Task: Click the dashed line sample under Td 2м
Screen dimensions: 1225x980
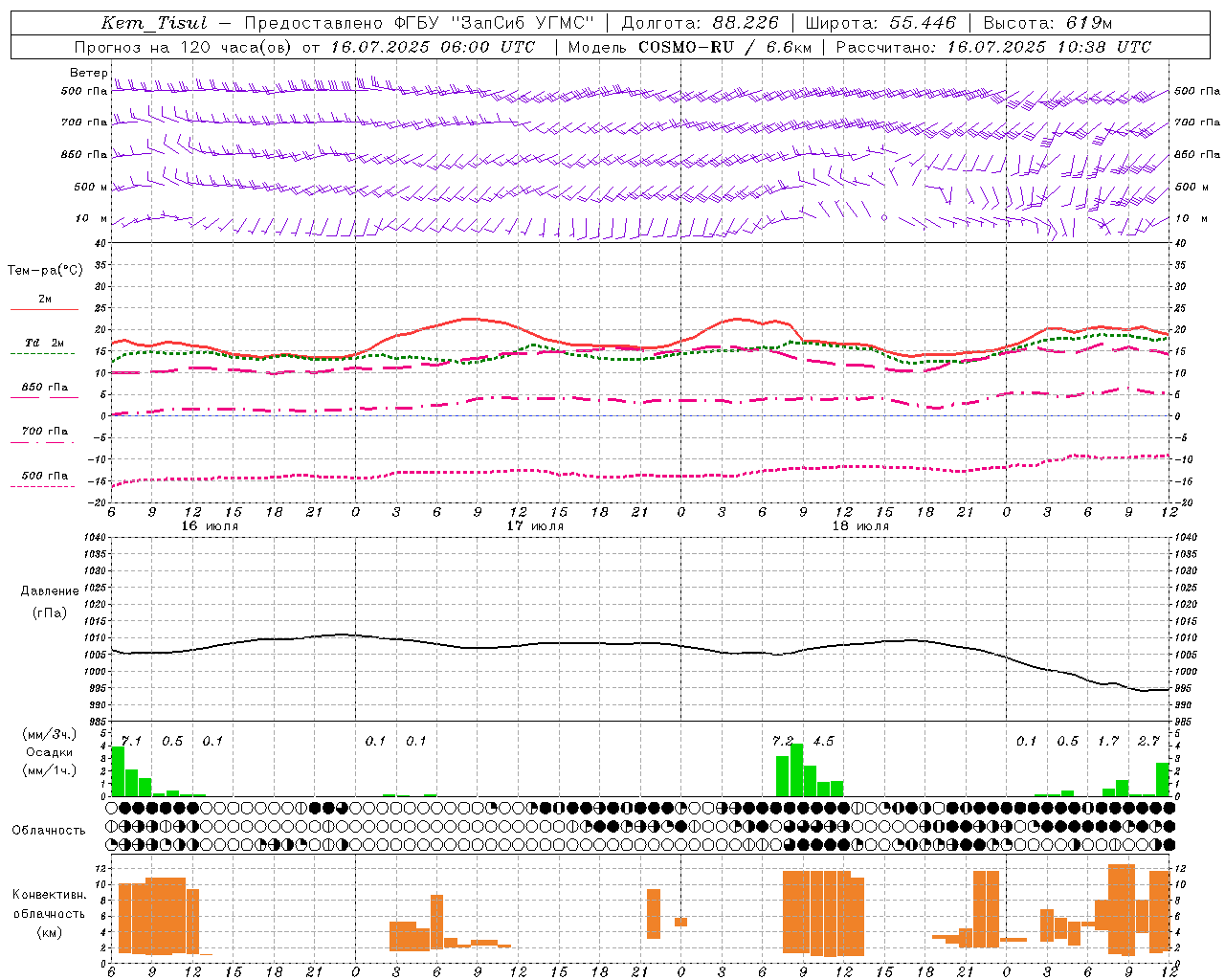Action: coord(44,354)
